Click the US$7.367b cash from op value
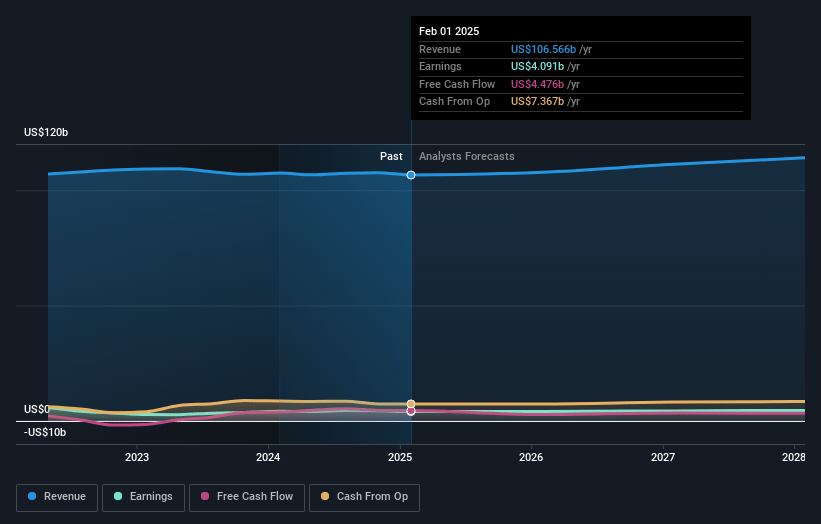The image size is (821, 524). (537, 102)
